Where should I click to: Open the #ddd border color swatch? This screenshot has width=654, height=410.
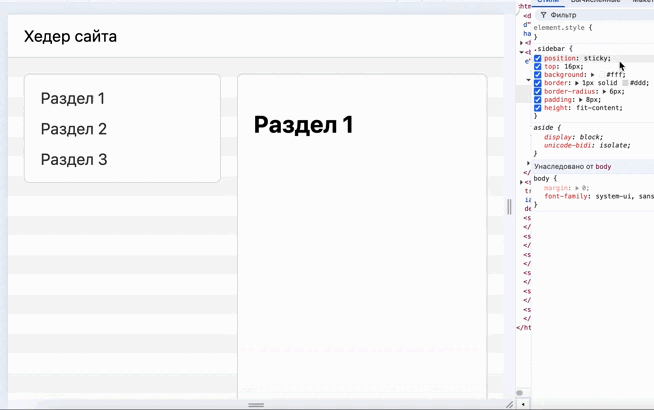[625, 83]
